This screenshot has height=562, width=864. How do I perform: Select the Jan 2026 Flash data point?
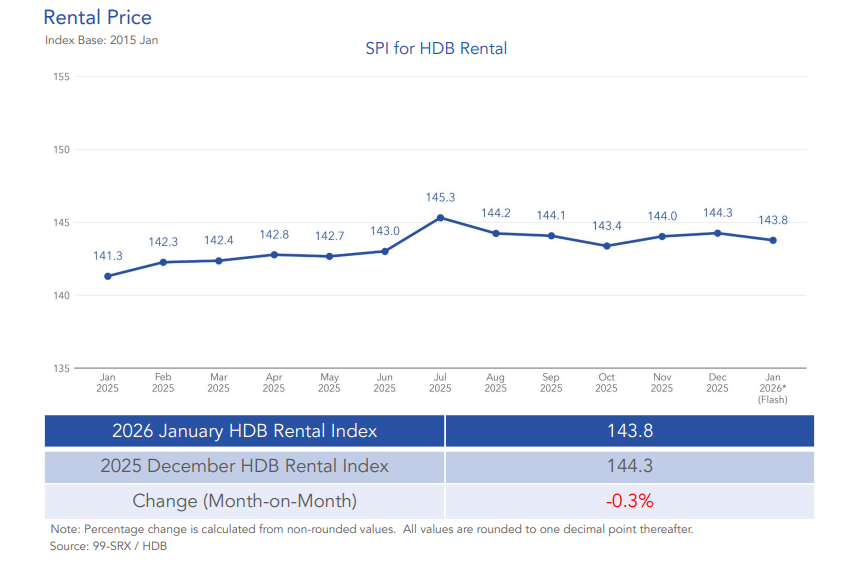coord(773,240)
